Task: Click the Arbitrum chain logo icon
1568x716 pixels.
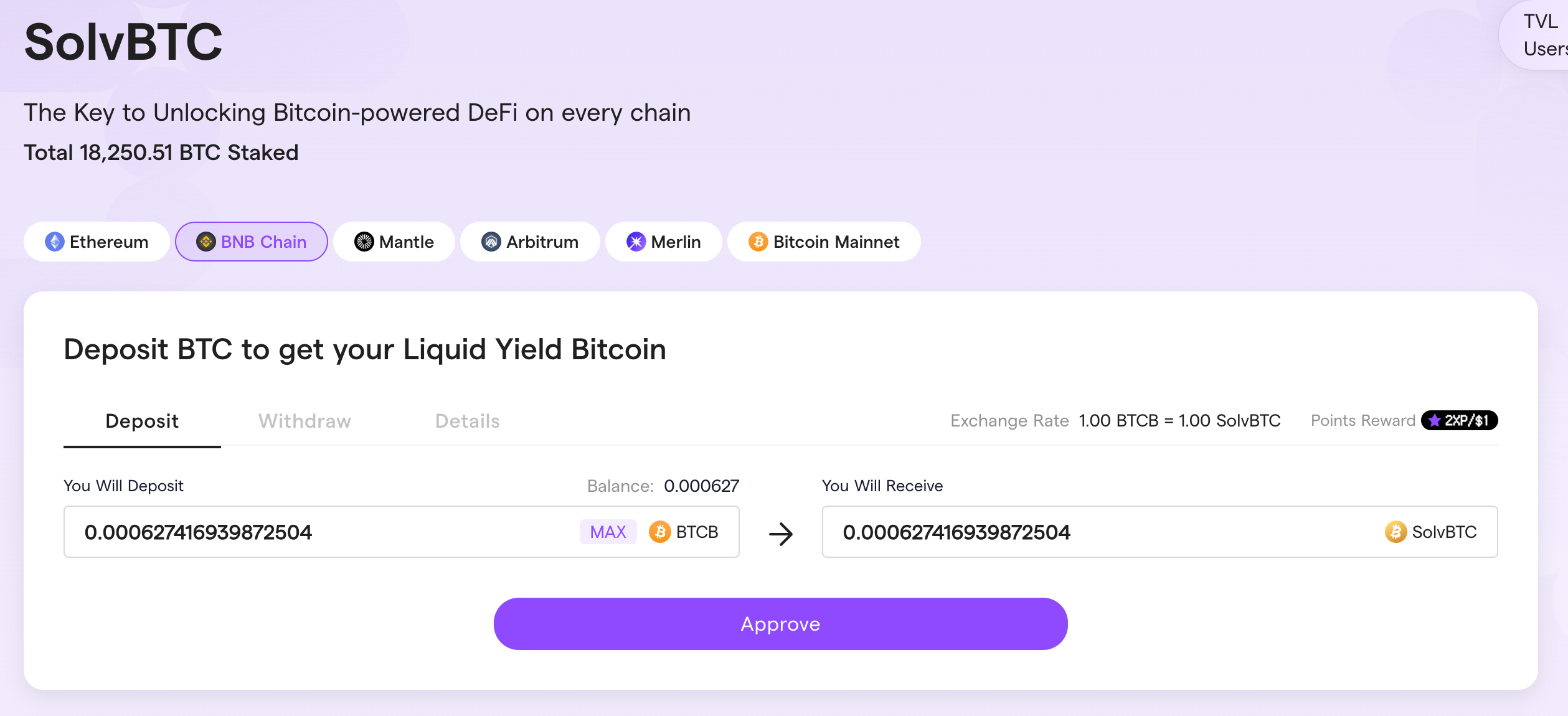Action: click(x=491, y=242)
